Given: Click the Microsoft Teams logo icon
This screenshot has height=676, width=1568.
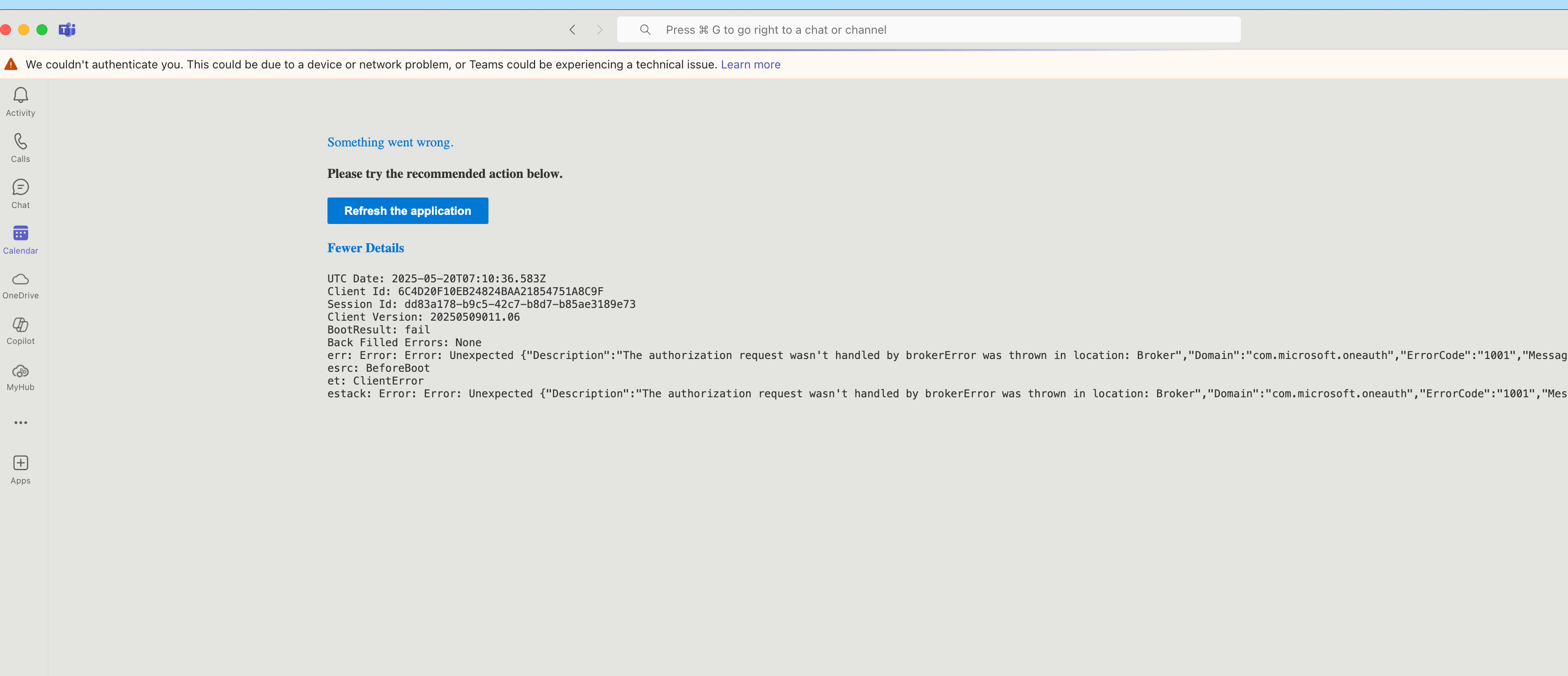Looking at the screenshot, I should pyautogui.click(x=67, y=30).
